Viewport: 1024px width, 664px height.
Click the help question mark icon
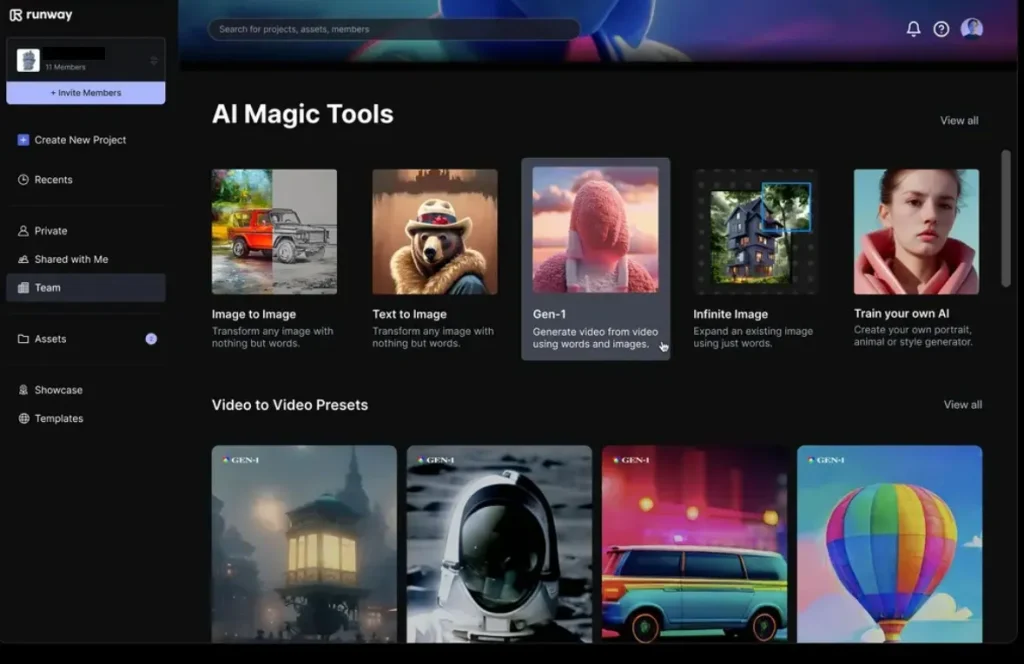(x=941, y=29)
